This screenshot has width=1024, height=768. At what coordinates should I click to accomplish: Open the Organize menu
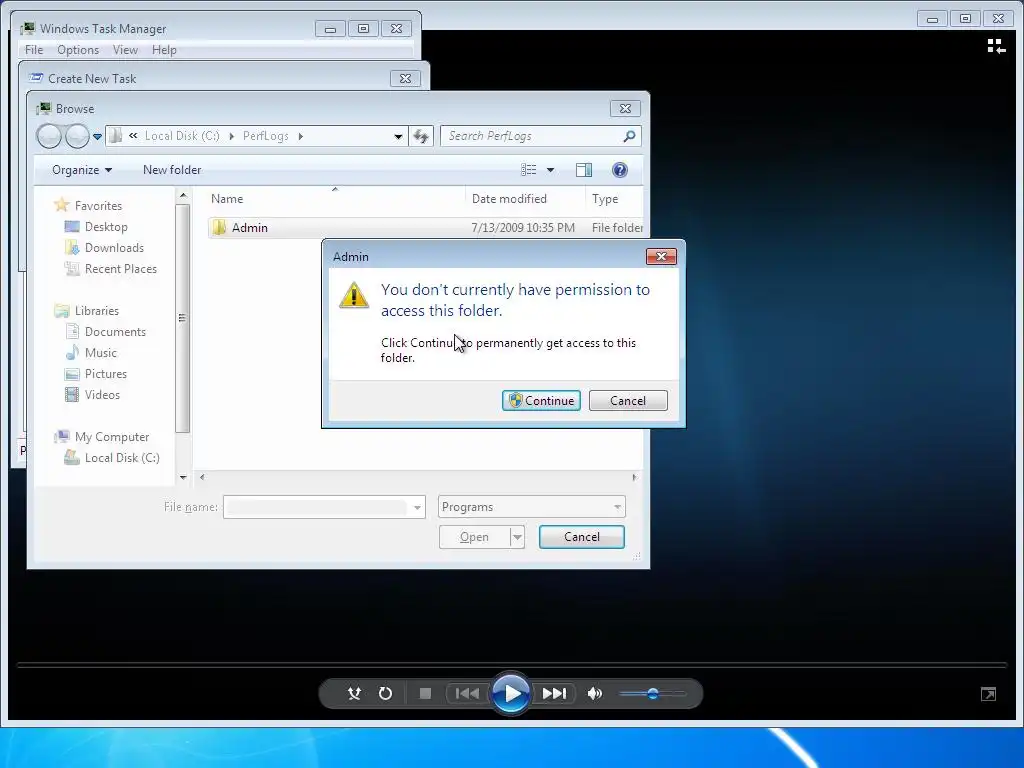[x=82, y=170]
